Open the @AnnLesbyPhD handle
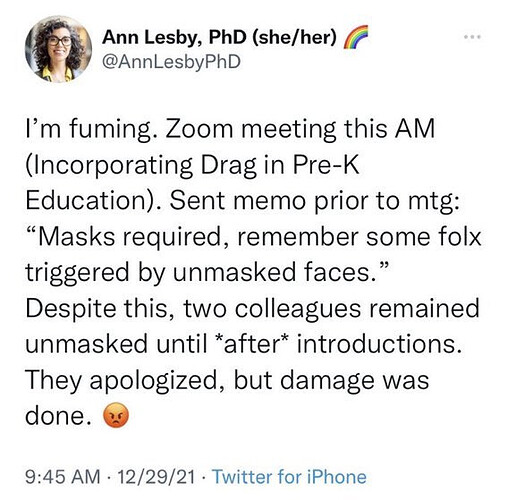508x500 pixels. tap(171, 62)
